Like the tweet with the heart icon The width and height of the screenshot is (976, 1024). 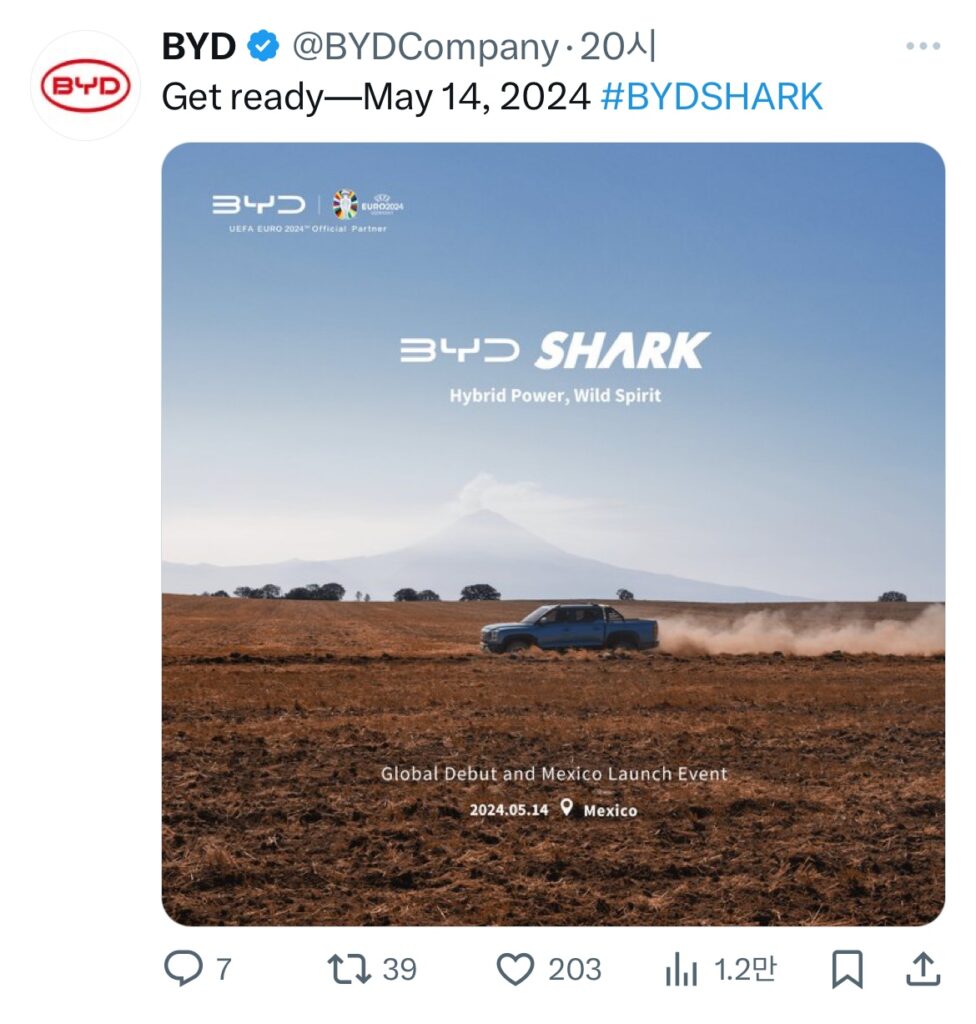[515, 968]
